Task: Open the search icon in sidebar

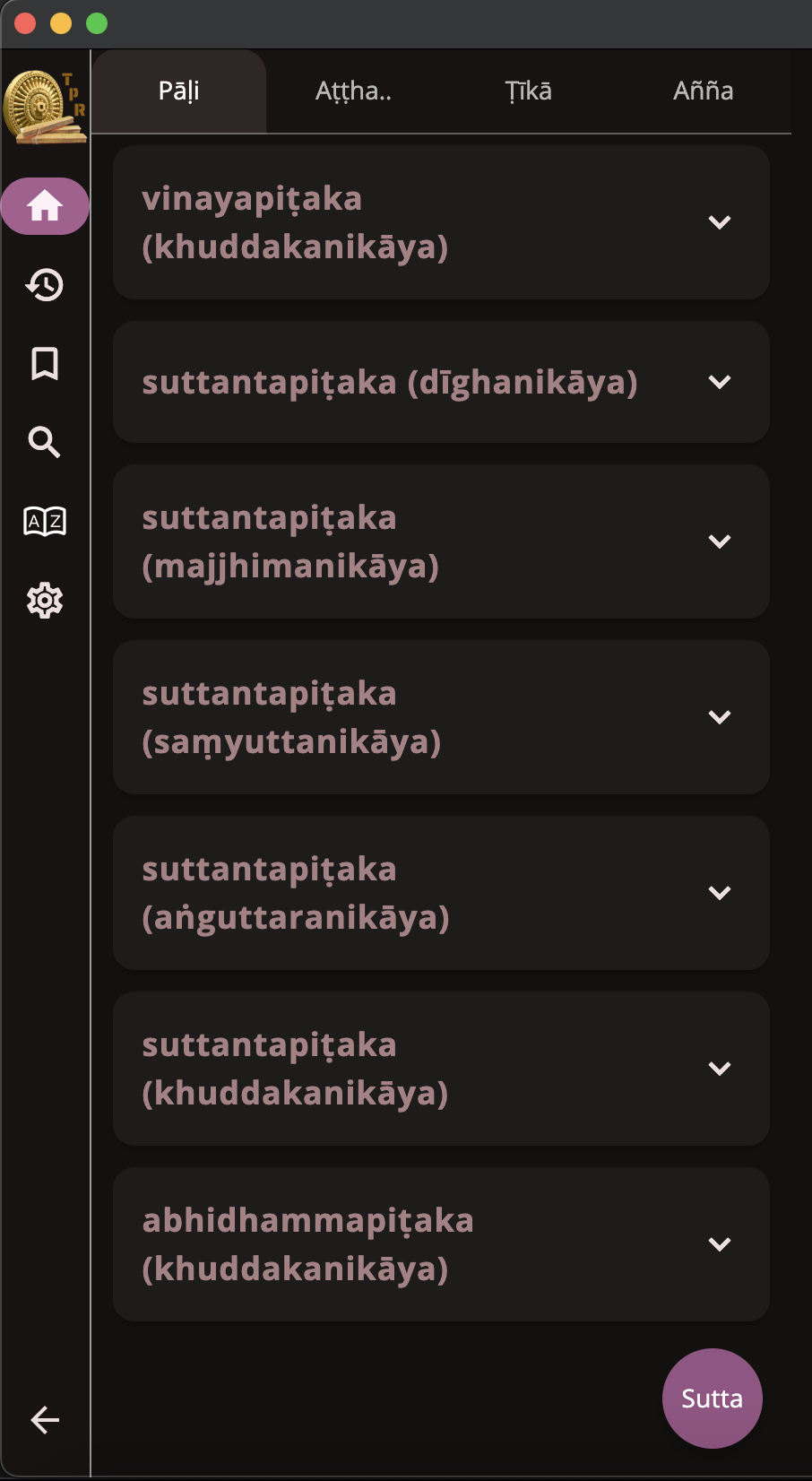Action: point(45,442)
